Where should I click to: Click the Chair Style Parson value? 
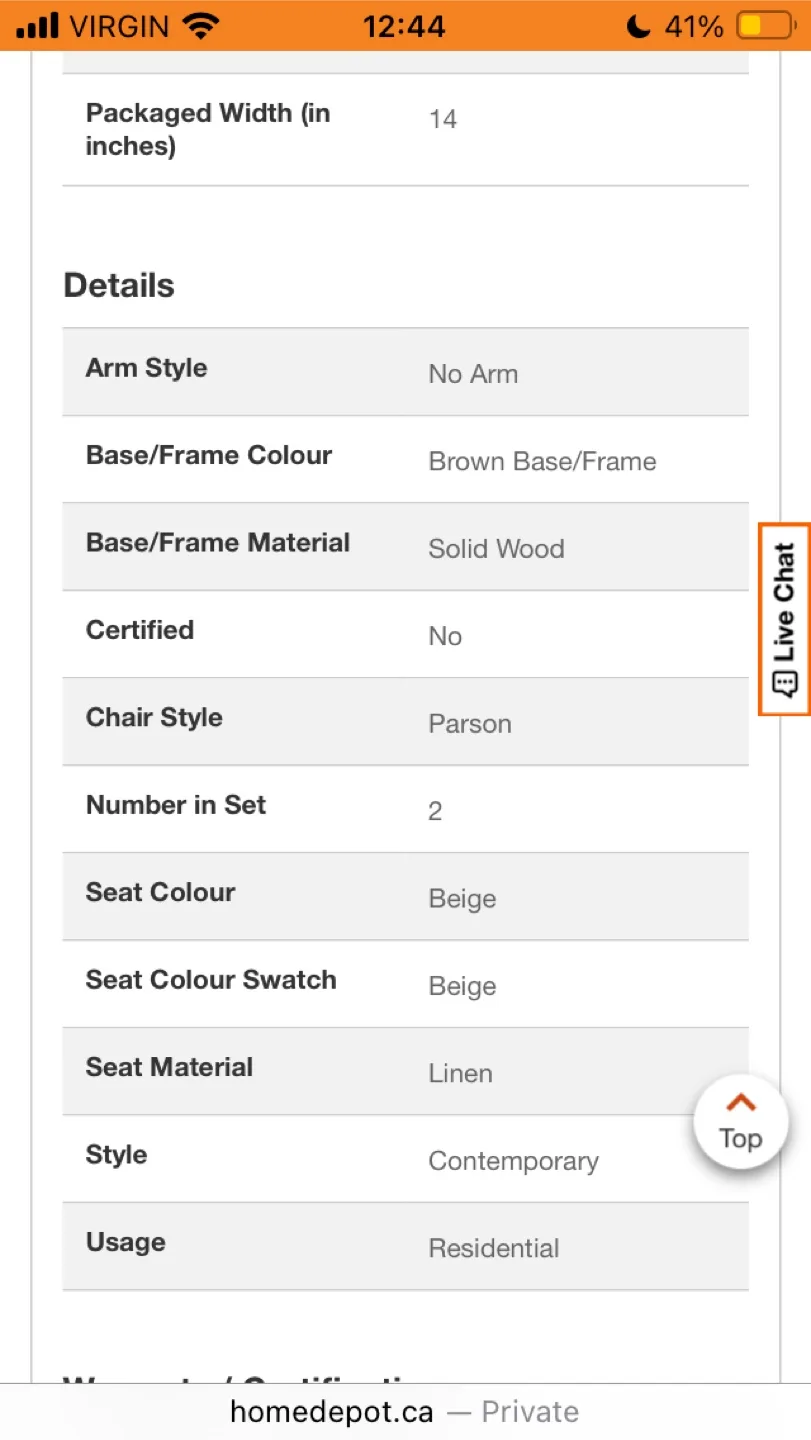click(470, 724)
